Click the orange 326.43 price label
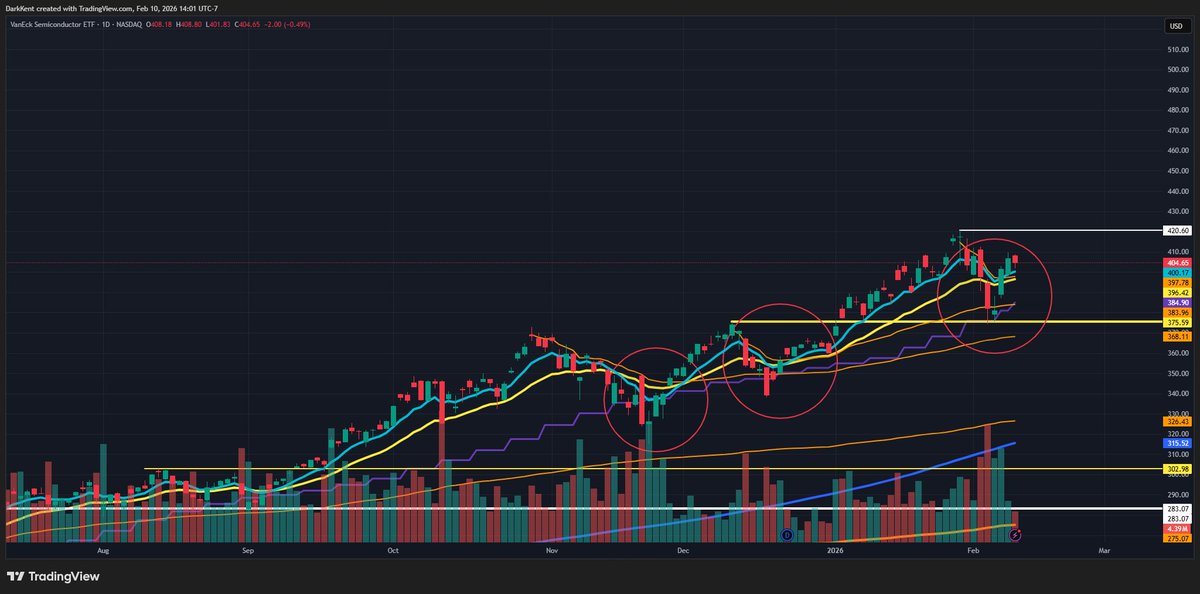This screenshot has height=594, width=1200. point(1177,422)
